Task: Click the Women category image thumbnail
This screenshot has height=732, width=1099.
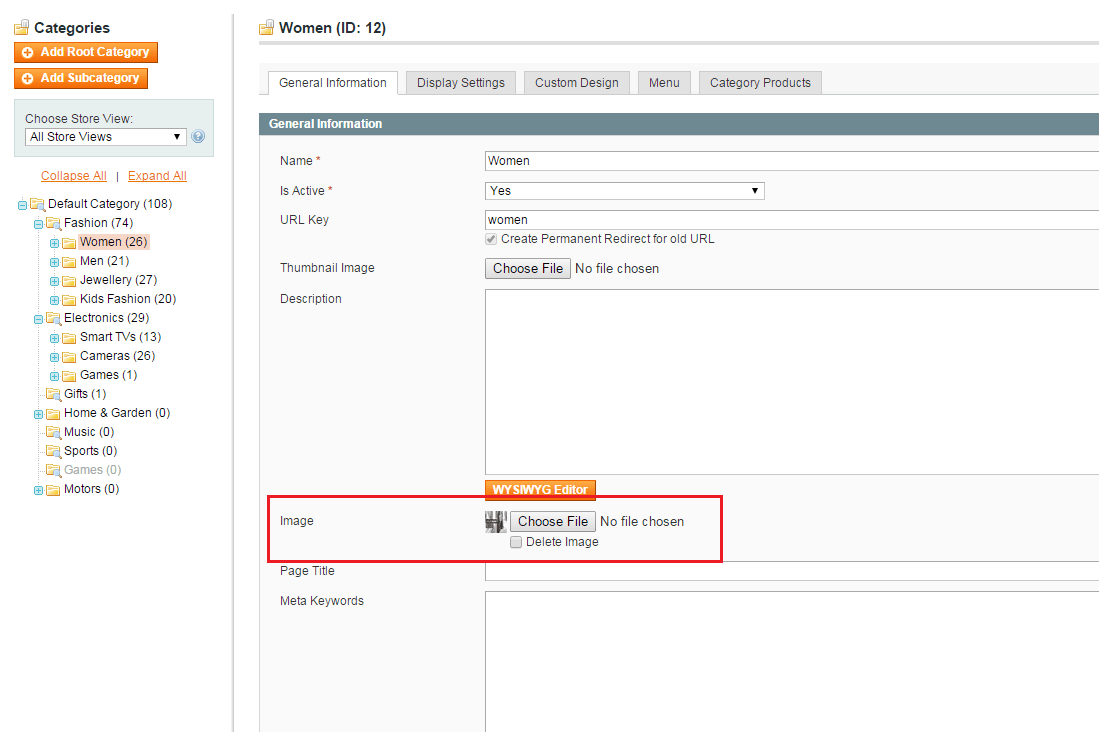Action: tap(496, 521)
